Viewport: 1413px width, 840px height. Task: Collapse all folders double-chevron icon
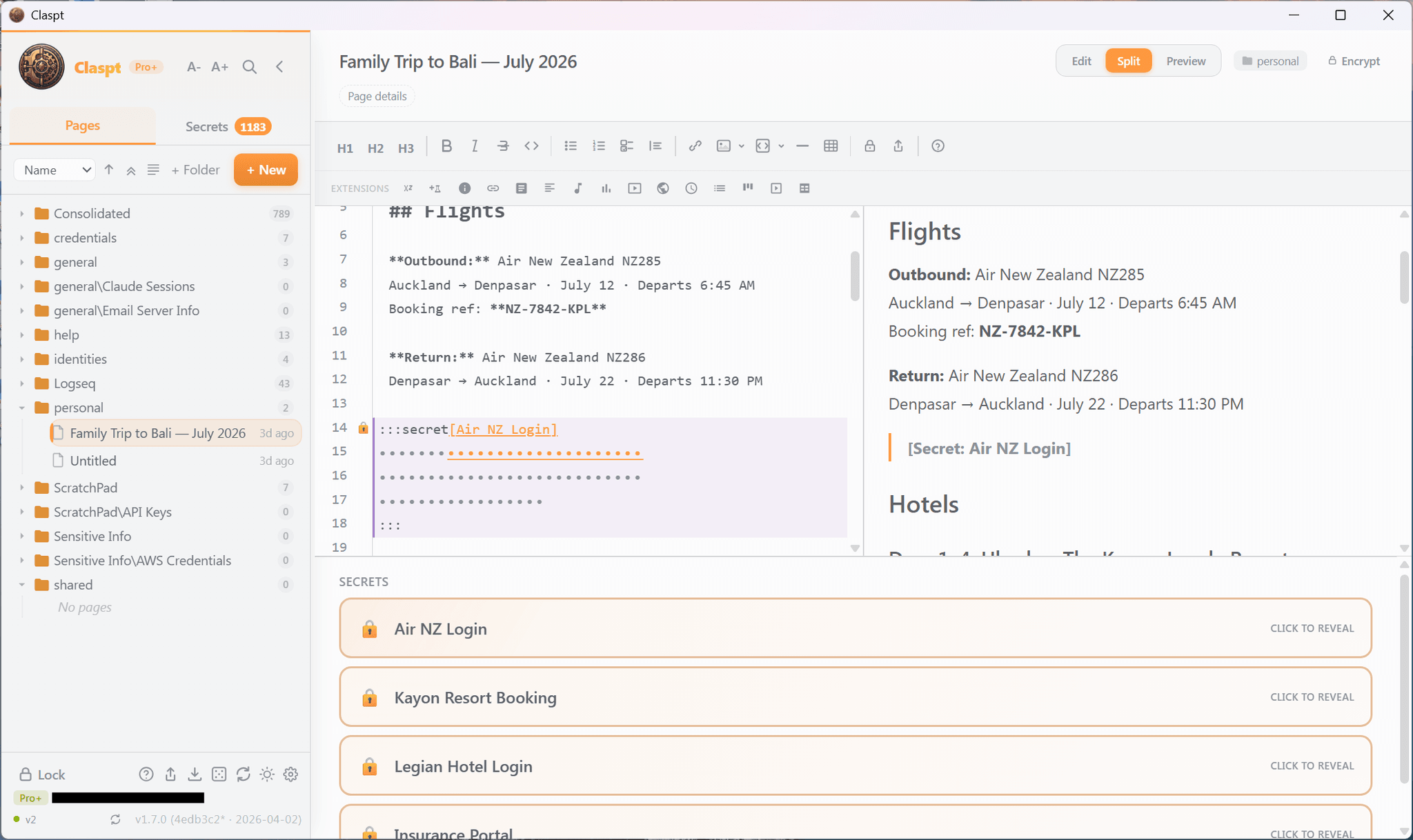click(x=131, y=170)
